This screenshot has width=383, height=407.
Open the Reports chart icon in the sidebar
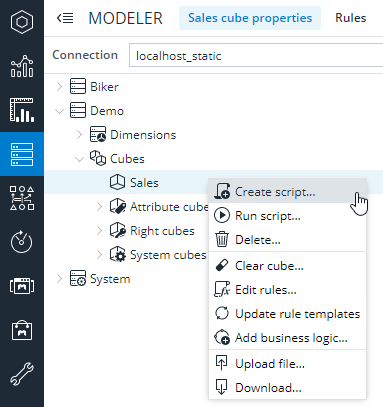pos(22,66)
